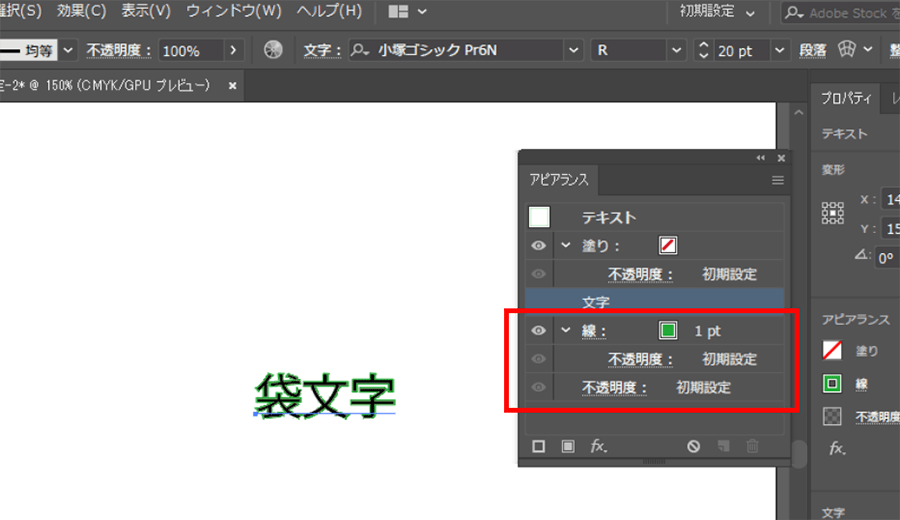Toggle visibility of the 線 stroke row
This screenshot has width=900, height=520.
coord(538,331)
